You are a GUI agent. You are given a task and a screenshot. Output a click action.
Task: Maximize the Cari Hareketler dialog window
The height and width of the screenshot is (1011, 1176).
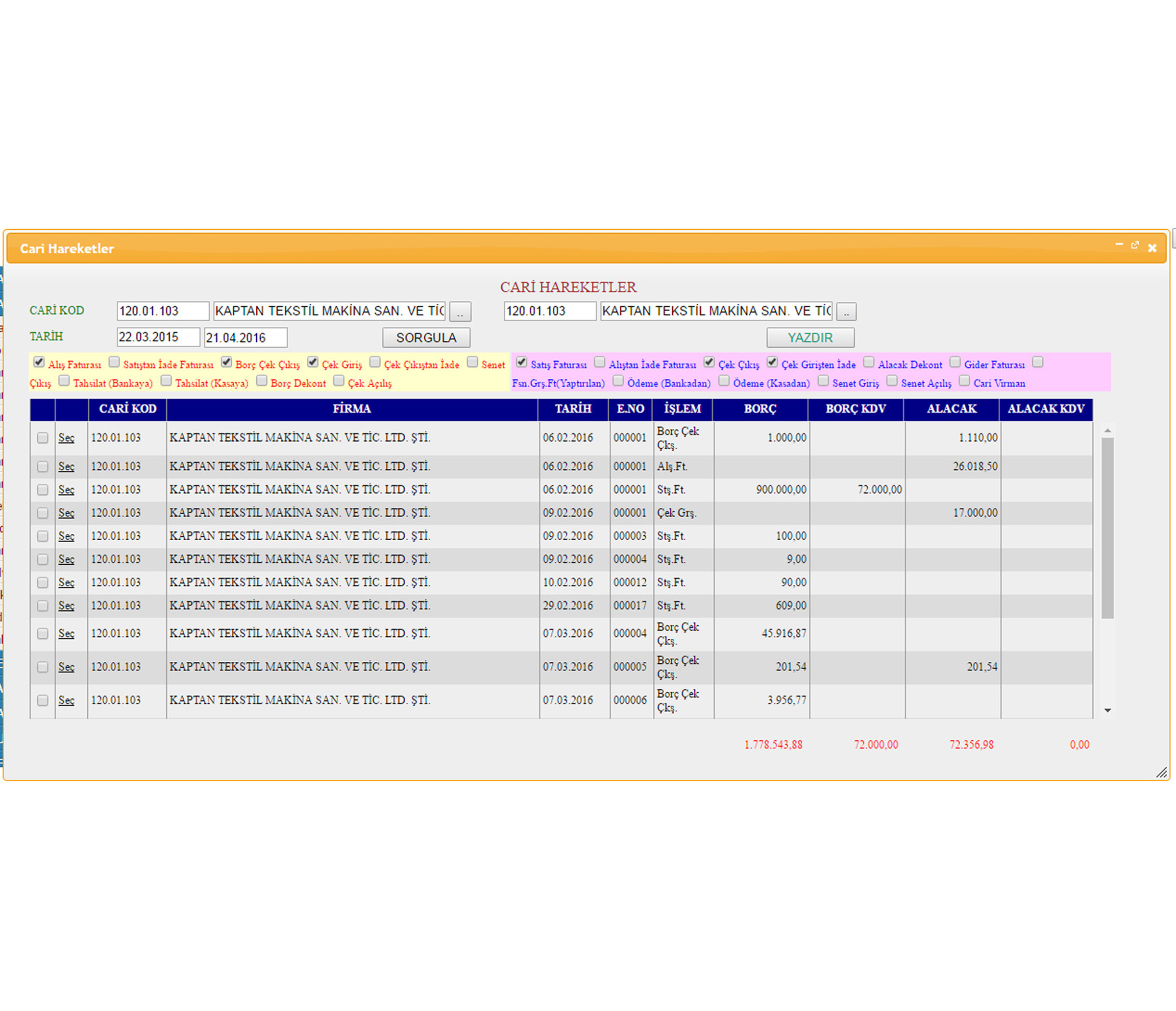click(1134, 245)
